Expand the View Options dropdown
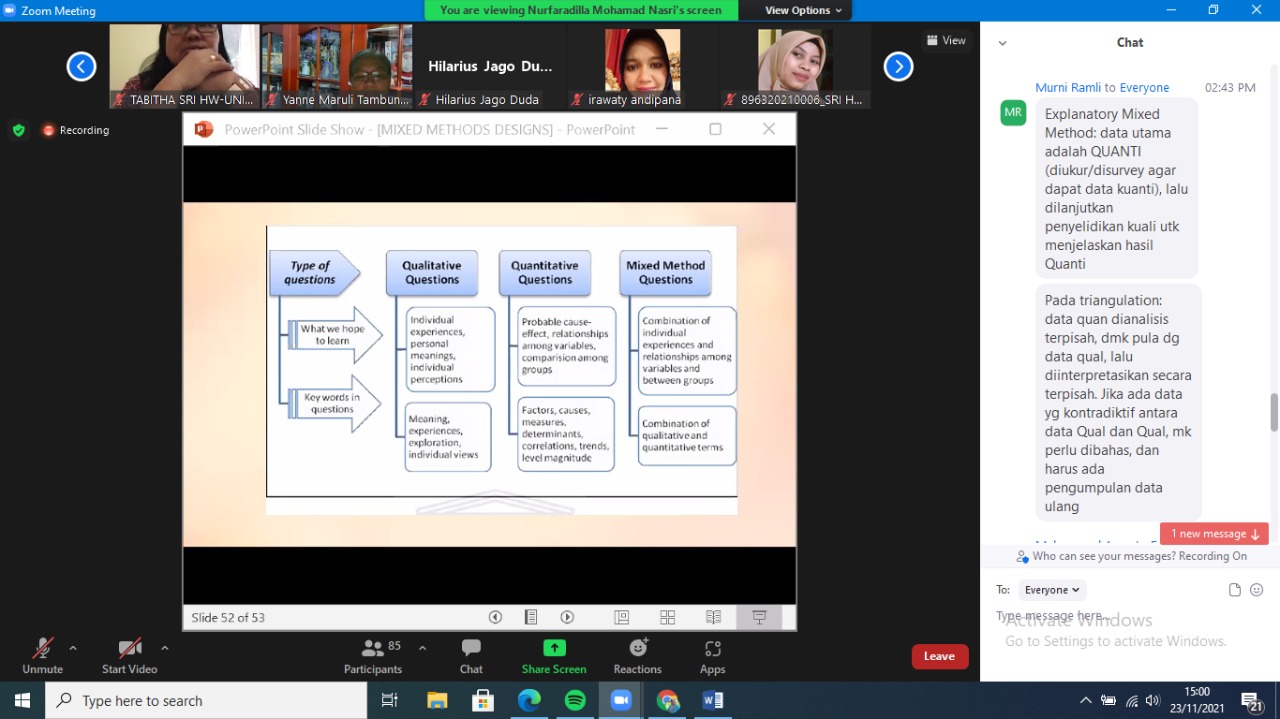 click(804, 10)
